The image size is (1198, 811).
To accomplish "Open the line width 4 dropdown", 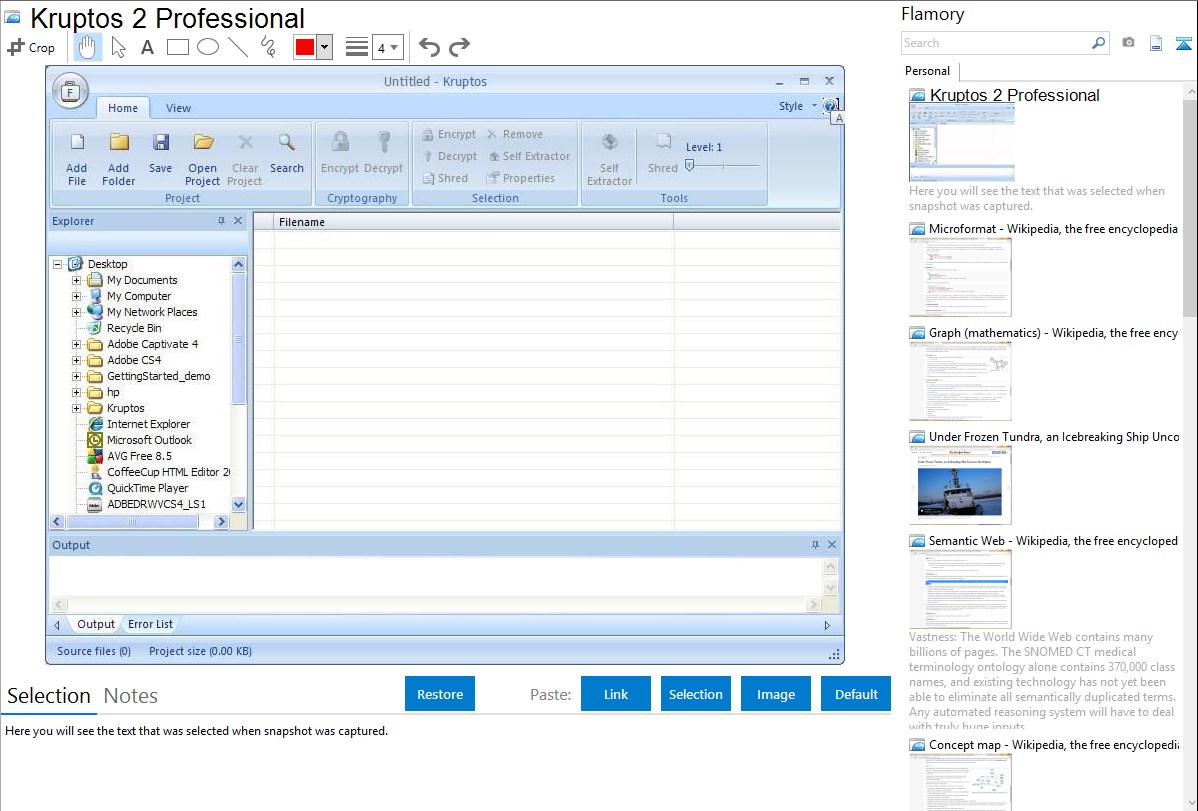I will 388,47.
